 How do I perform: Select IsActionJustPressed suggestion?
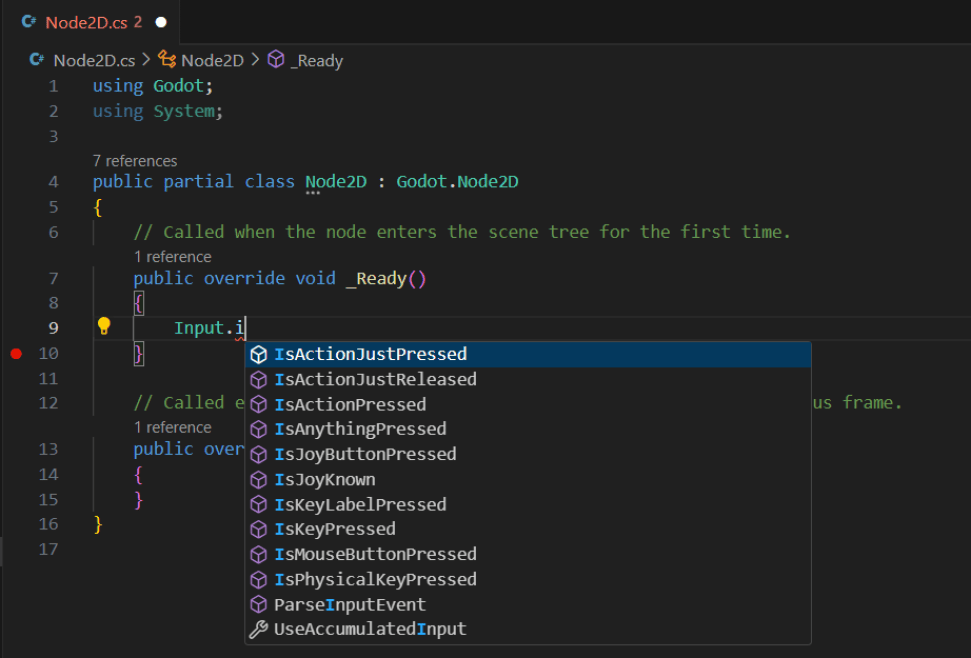[528, 354]
